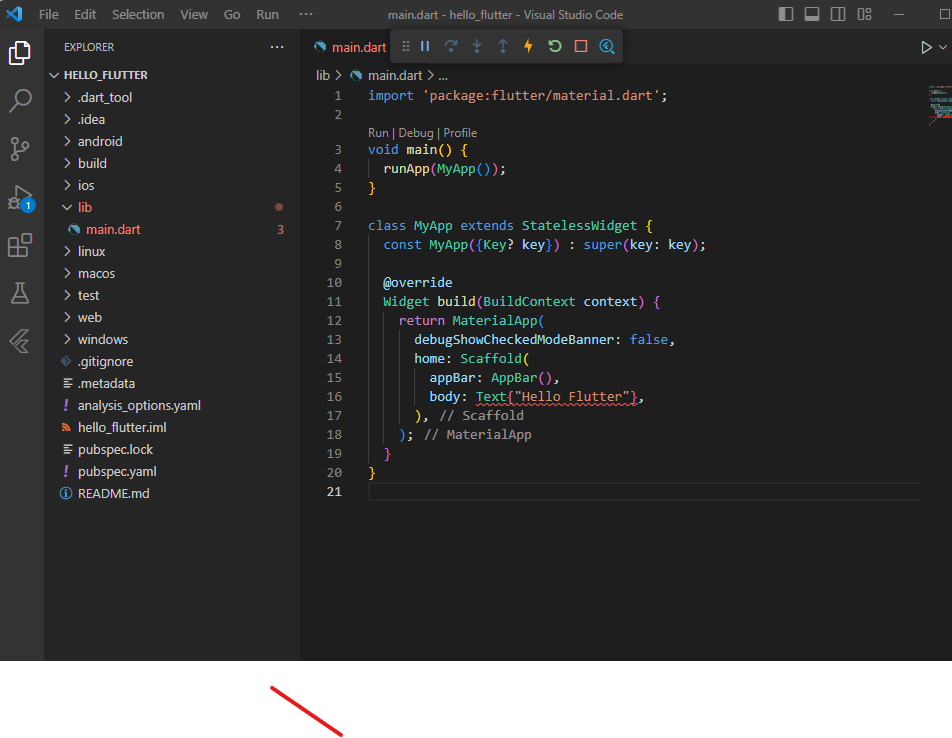Click the debug Step Over button
The width and height of the screenshot is (952, 738).
click(x=451, y=46)
